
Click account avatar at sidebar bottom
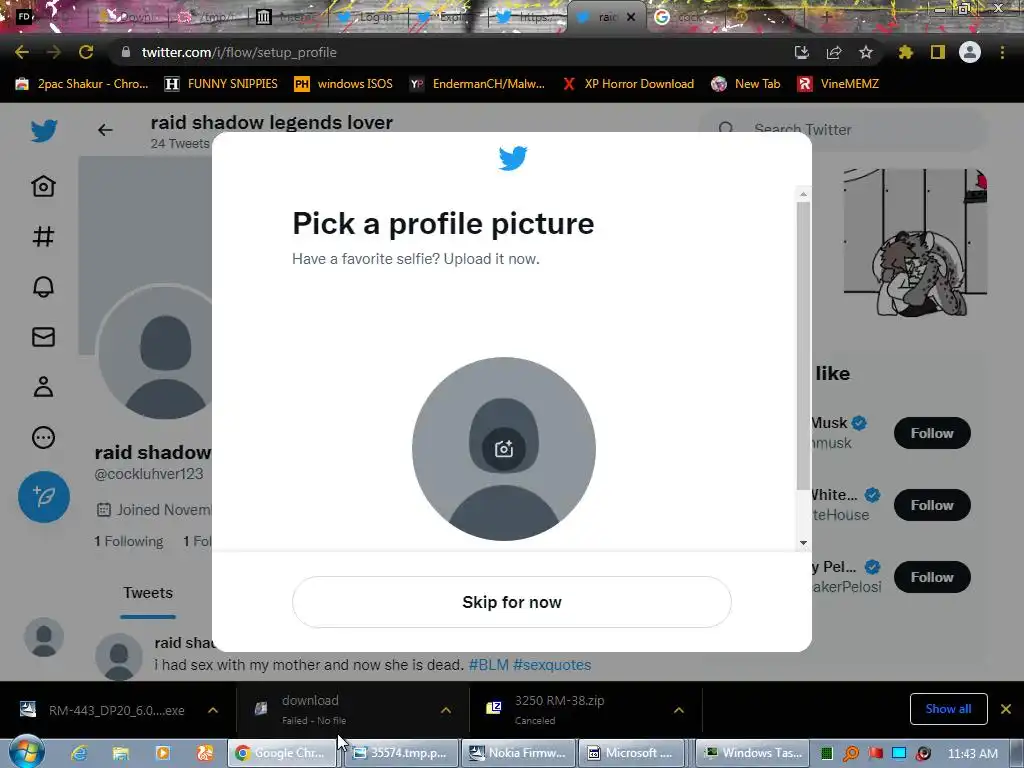(x=44, y=637)
